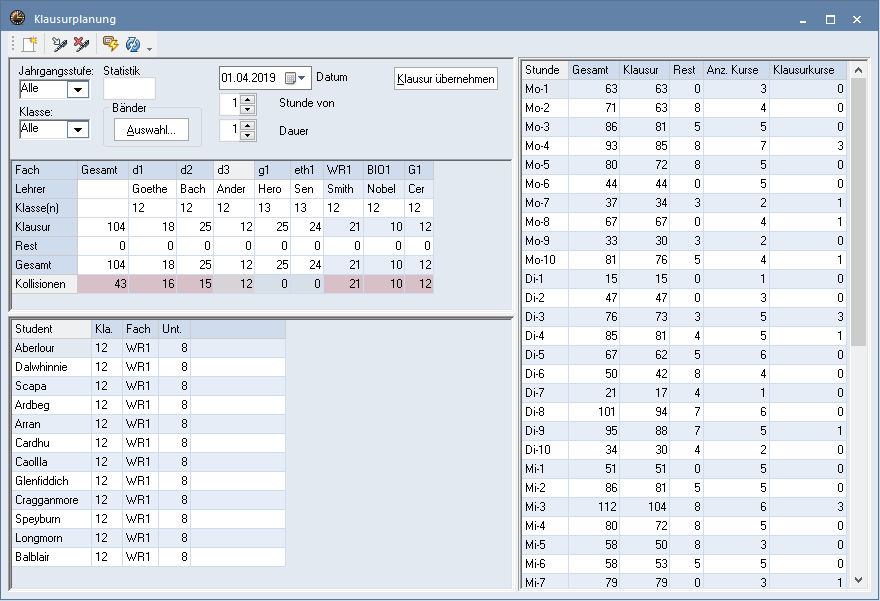Click the Klausur übernehmen button
Screen dimensions: 880x601
point(446,79)
